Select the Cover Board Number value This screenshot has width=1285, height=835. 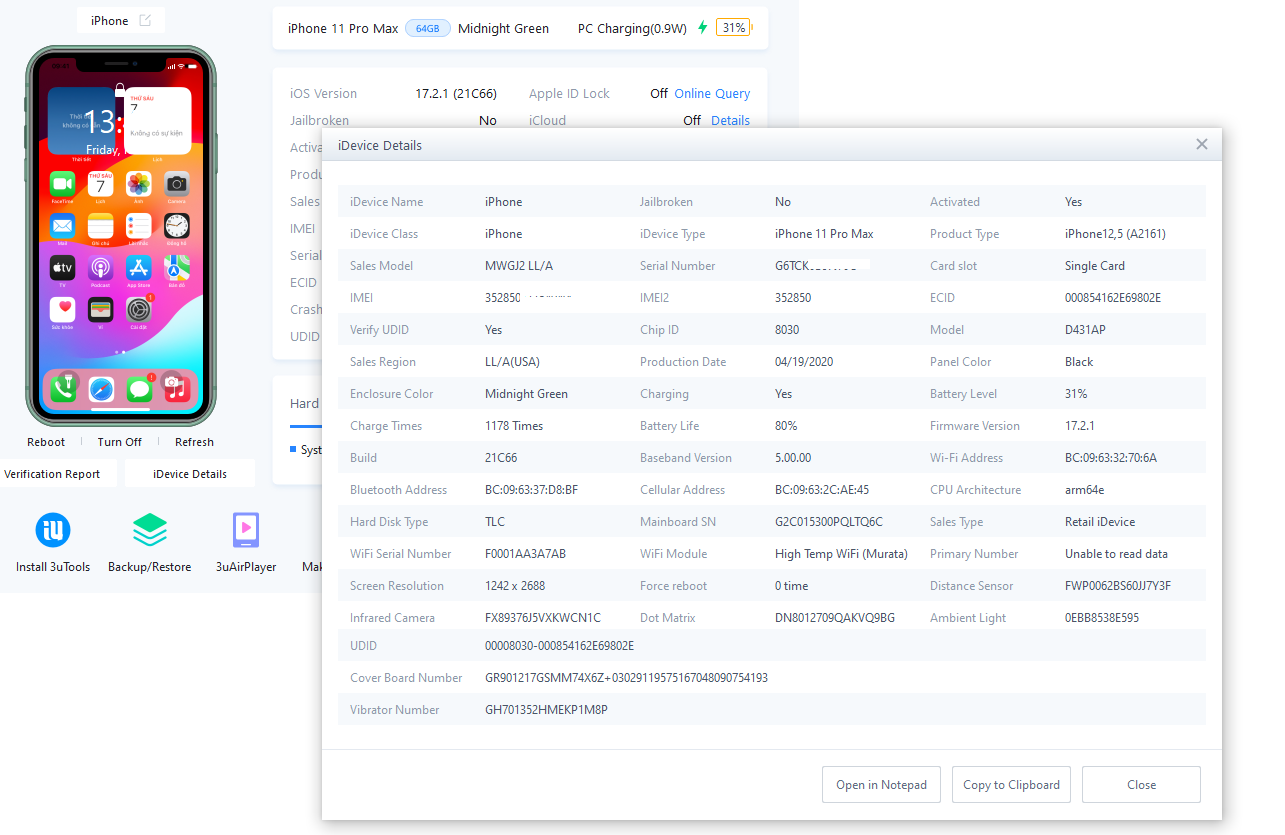click(x=626, y=678)
